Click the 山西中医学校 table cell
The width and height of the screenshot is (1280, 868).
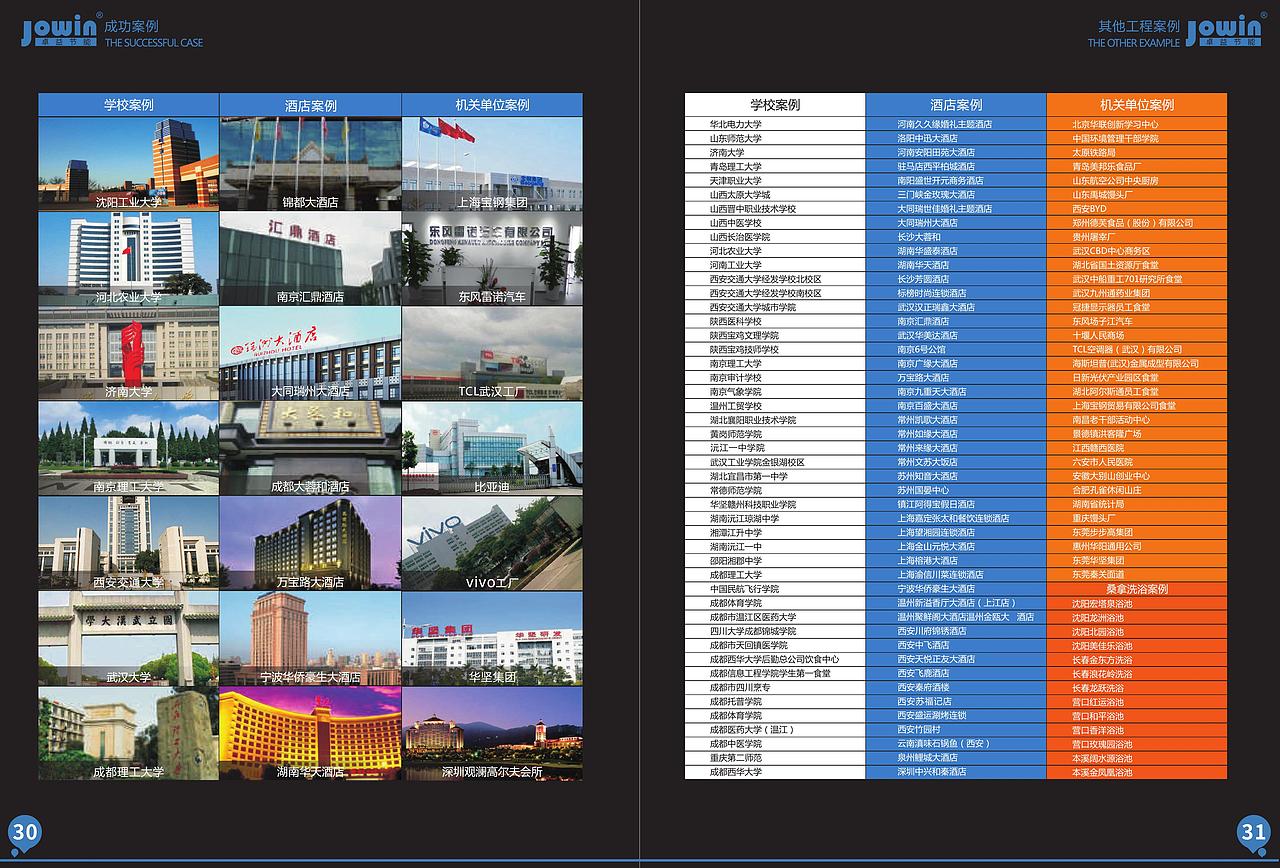coord(775,222)
